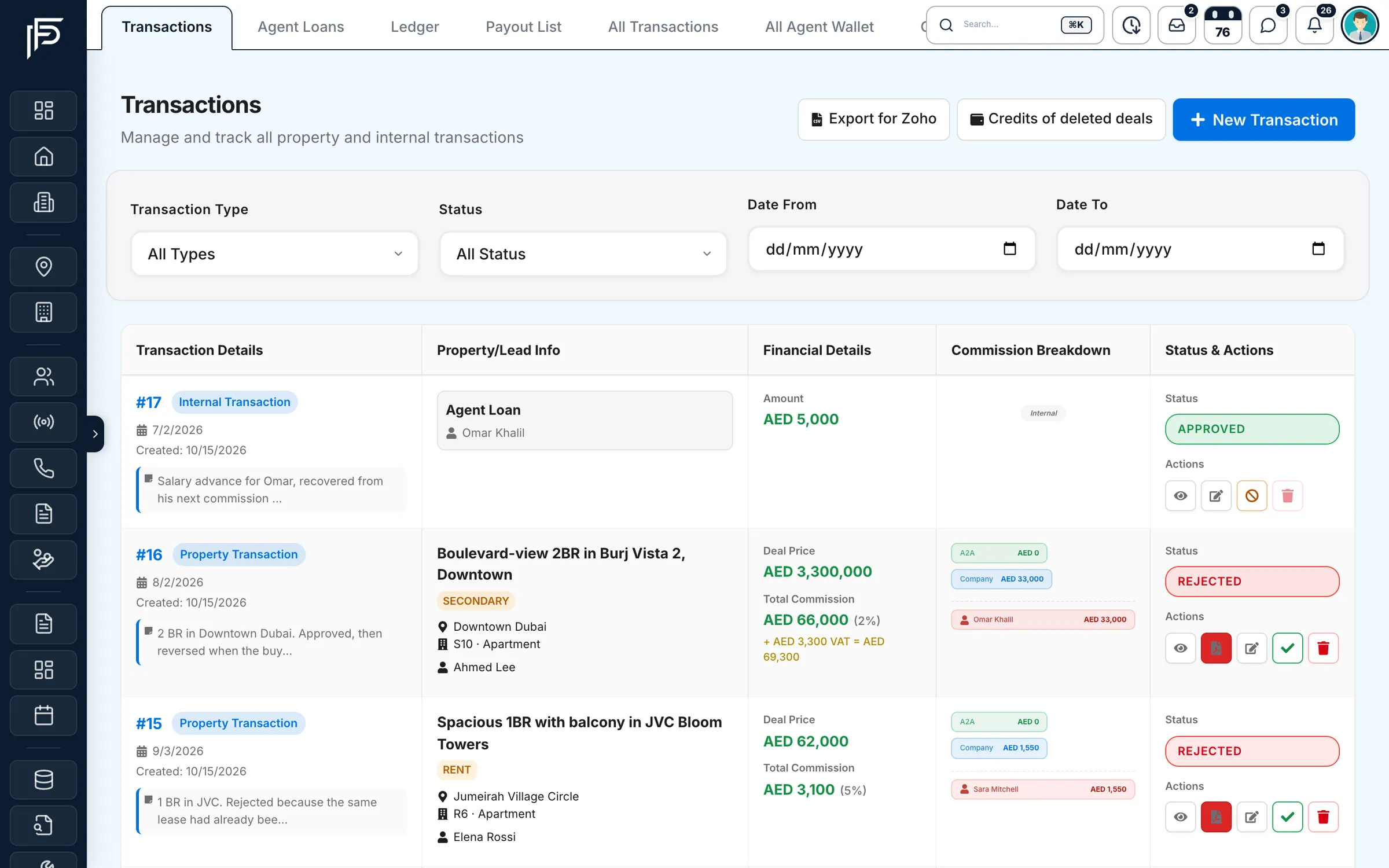
Task: Click the Internal Transaction badge on #17
Action: coord(234,402)
